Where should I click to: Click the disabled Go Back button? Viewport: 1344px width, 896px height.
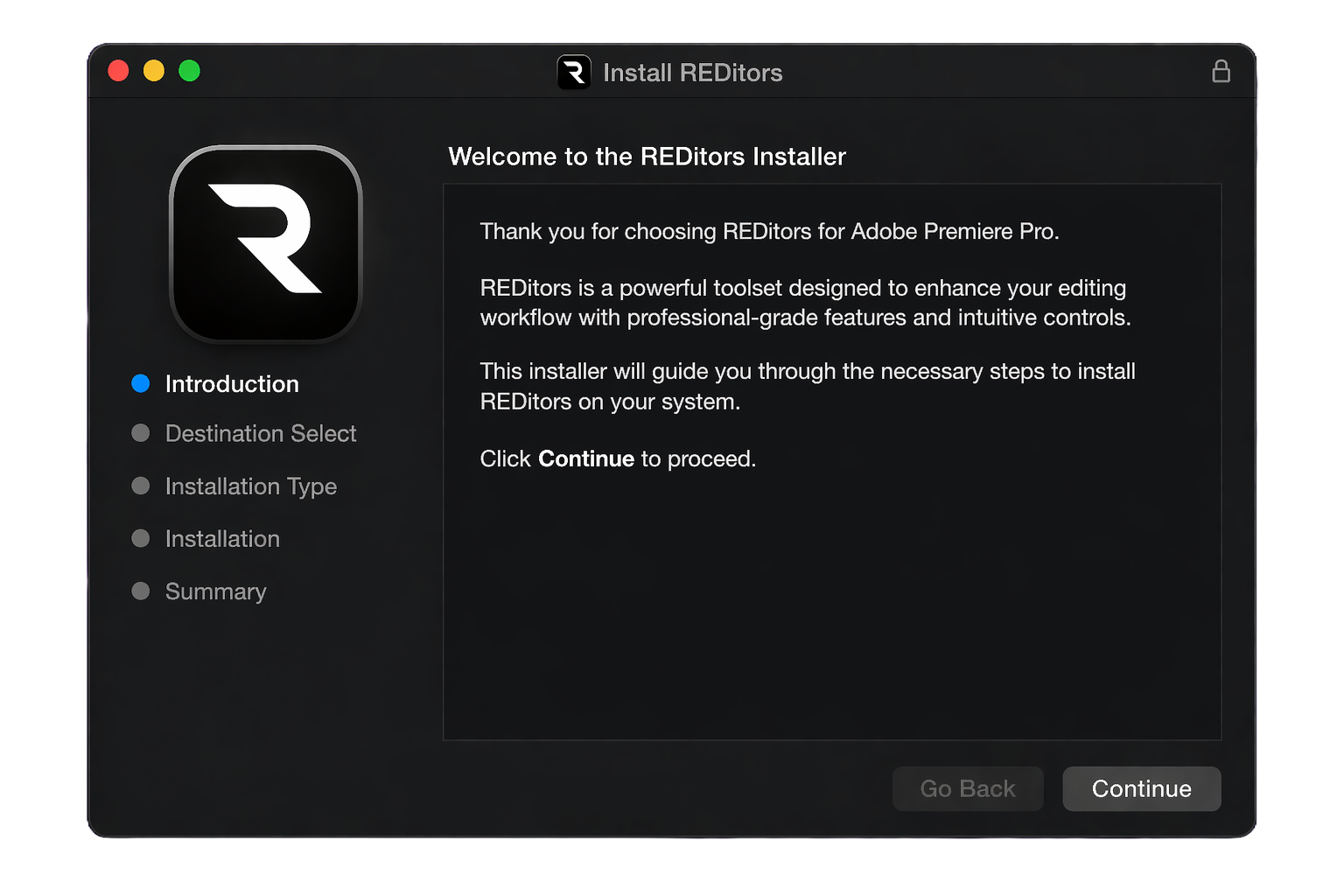click(x=968, y=788)
